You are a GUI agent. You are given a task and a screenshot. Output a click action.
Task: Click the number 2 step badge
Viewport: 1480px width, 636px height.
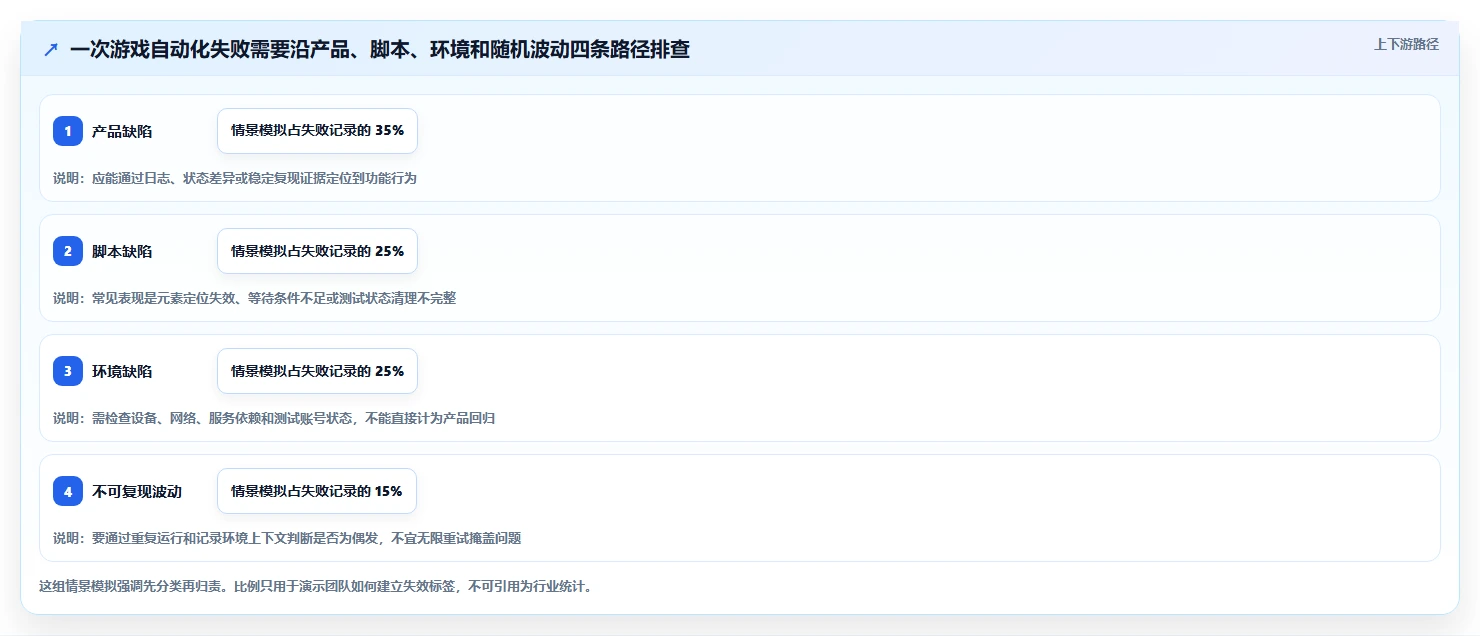pyautogui.click(x=68, y=251)
